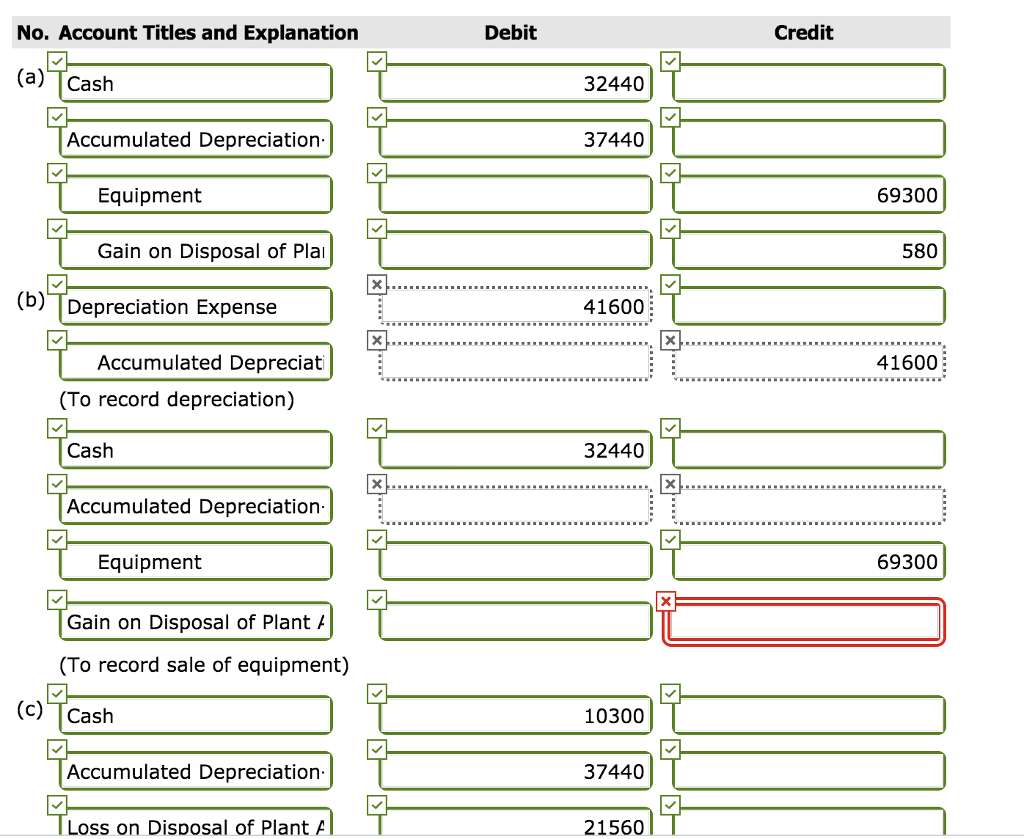The width and height of the screenshot is (1024, 839).
Task: Focus the debit field showing 21560
Action: point(515,824)
